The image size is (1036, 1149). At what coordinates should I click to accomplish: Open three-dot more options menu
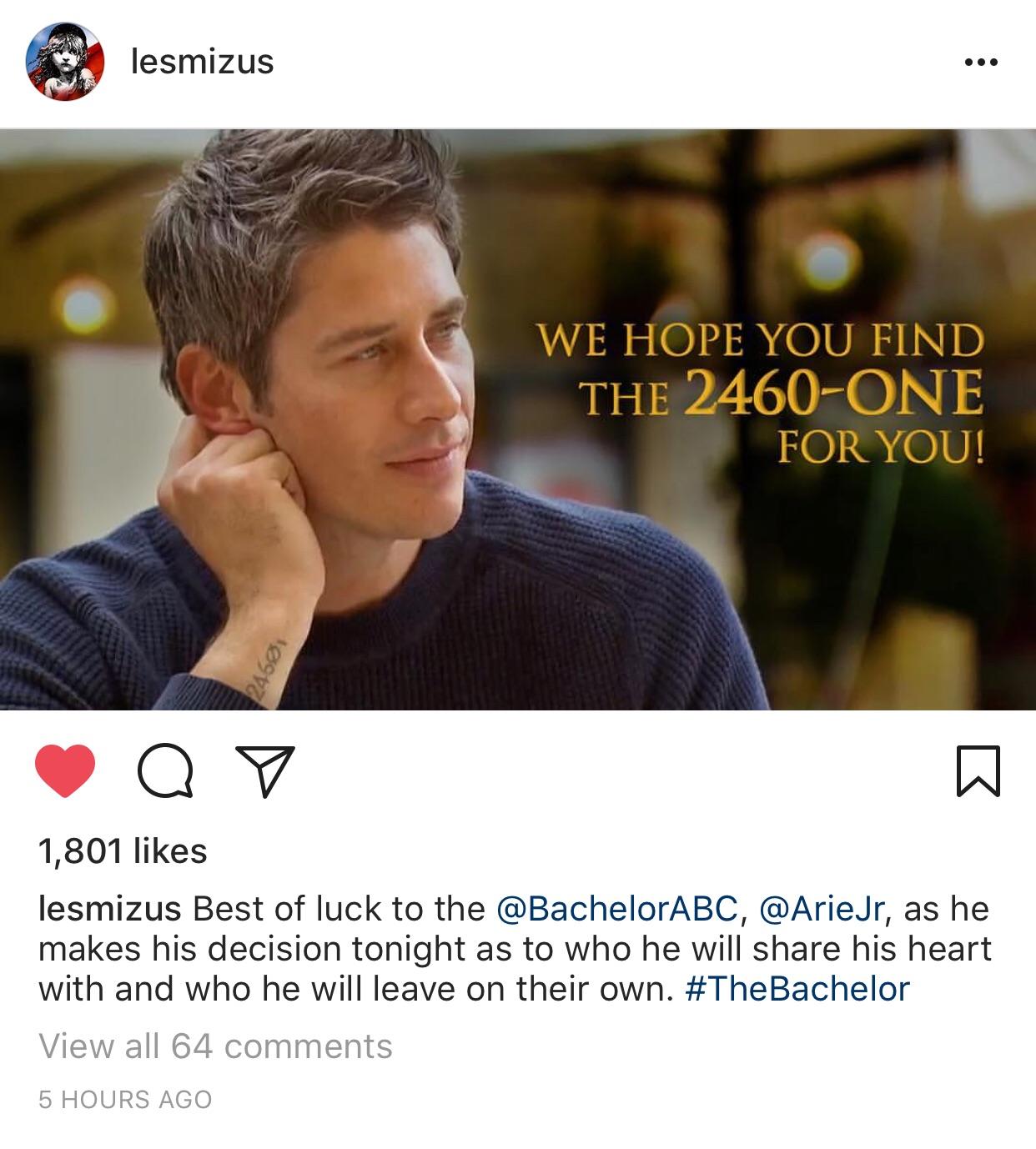tap(980, 63)
